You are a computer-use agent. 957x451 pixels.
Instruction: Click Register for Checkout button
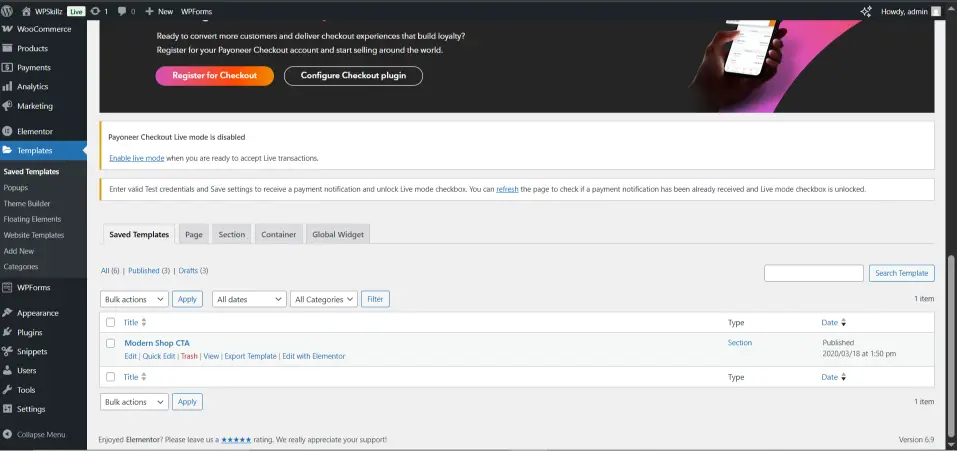215,76
